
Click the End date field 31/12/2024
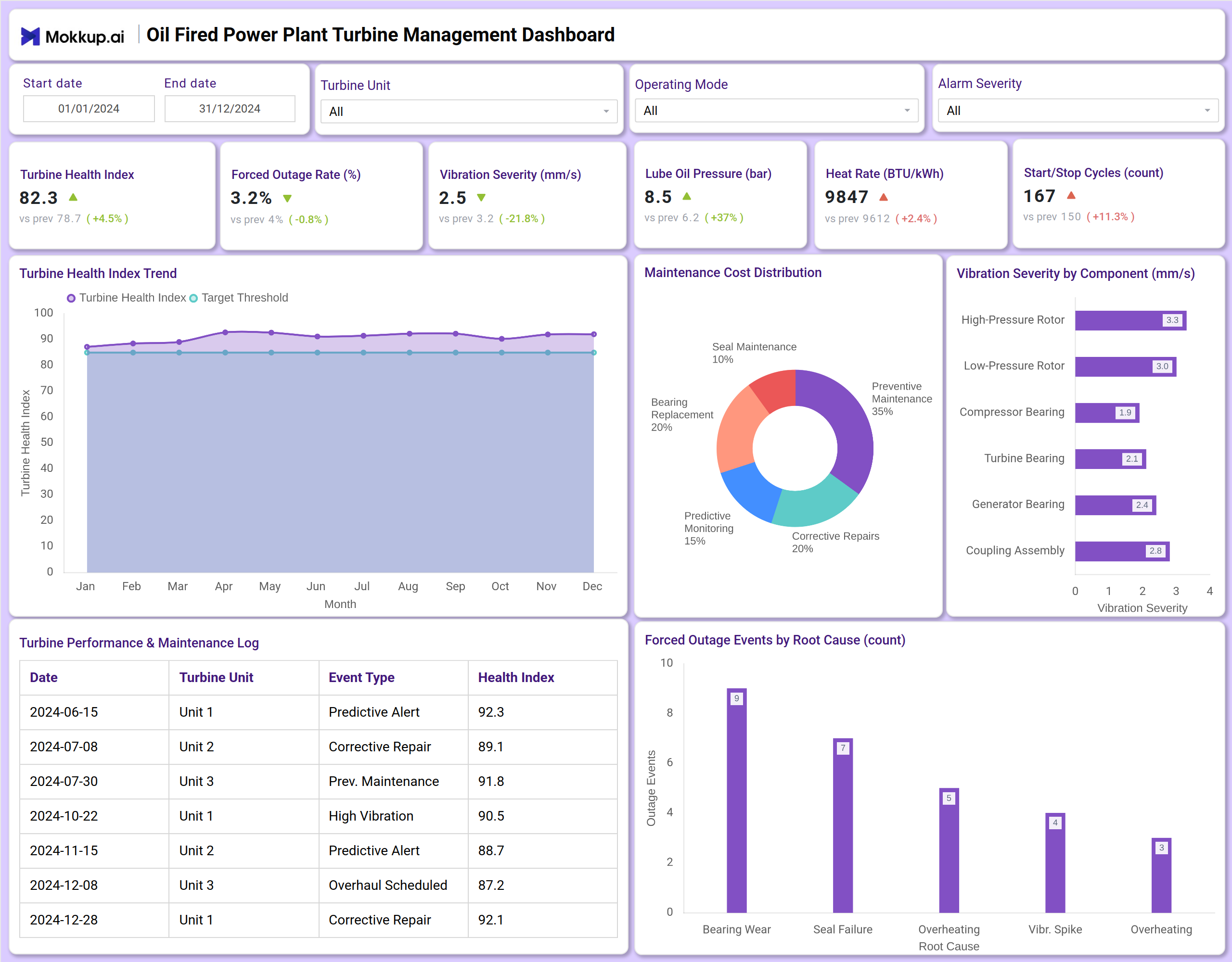pyautogui.click(x=230, y=108)
